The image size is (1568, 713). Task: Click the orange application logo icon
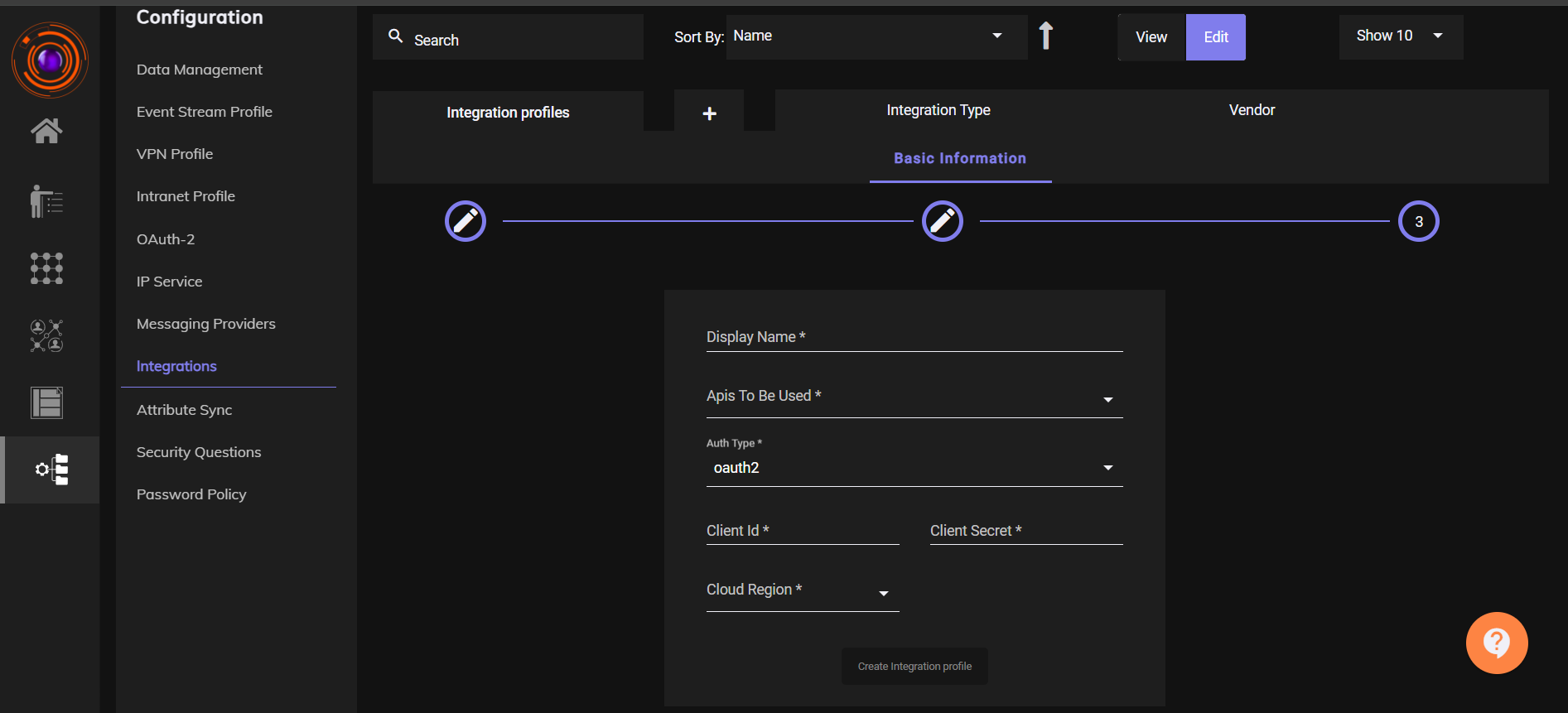[50, 60]
